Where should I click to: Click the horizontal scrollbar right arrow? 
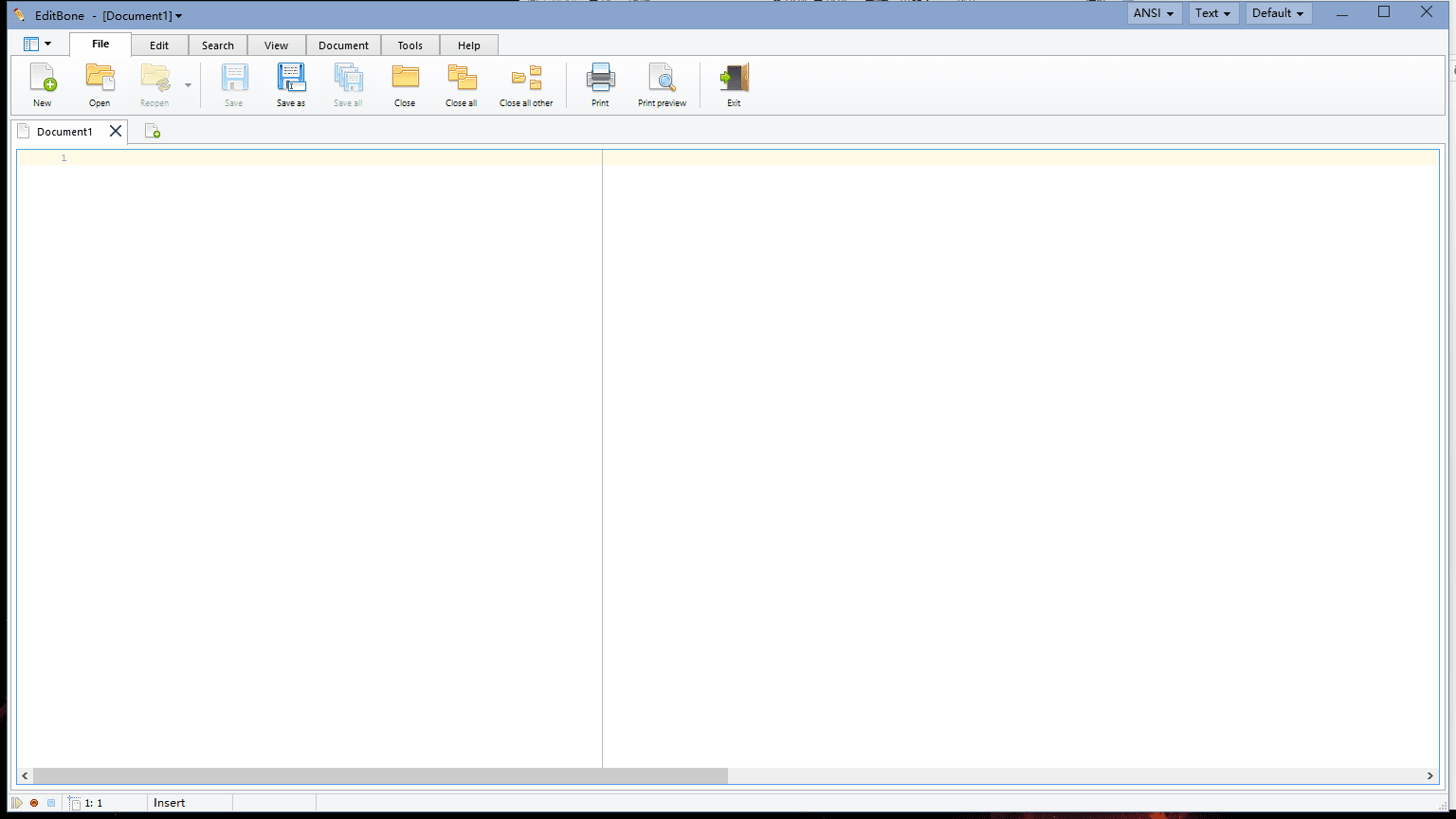point(1430,775)
